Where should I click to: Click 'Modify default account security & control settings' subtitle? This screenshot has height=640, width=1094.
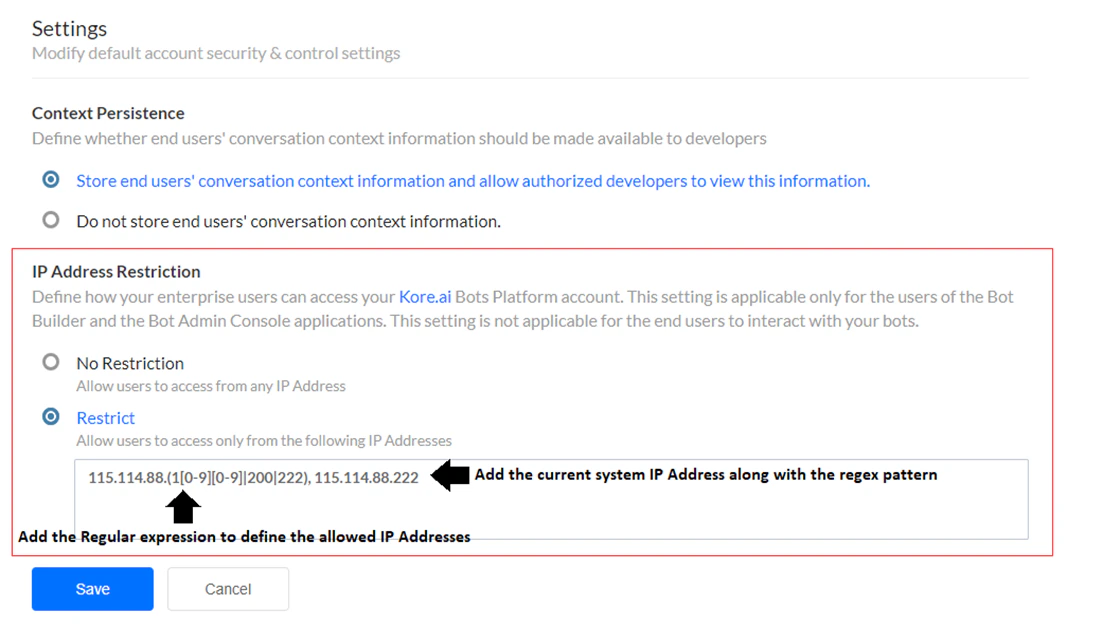(x=216, y=53)
